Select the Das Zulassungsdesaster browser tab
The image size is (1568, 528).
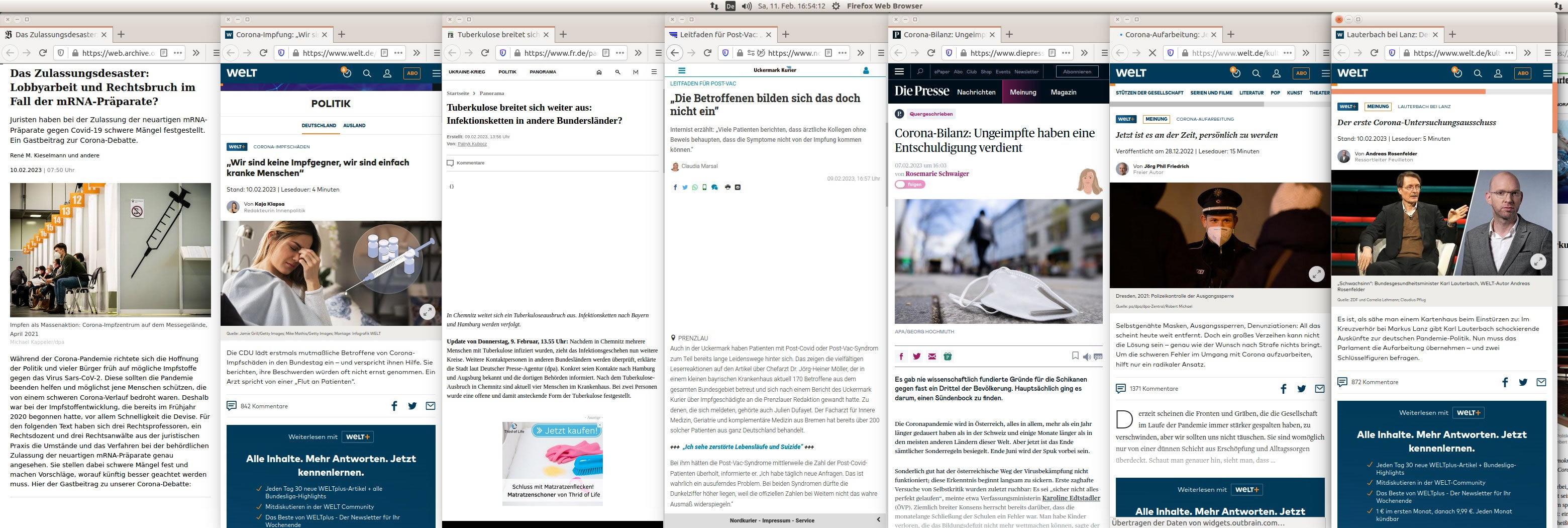click(56, 35)
